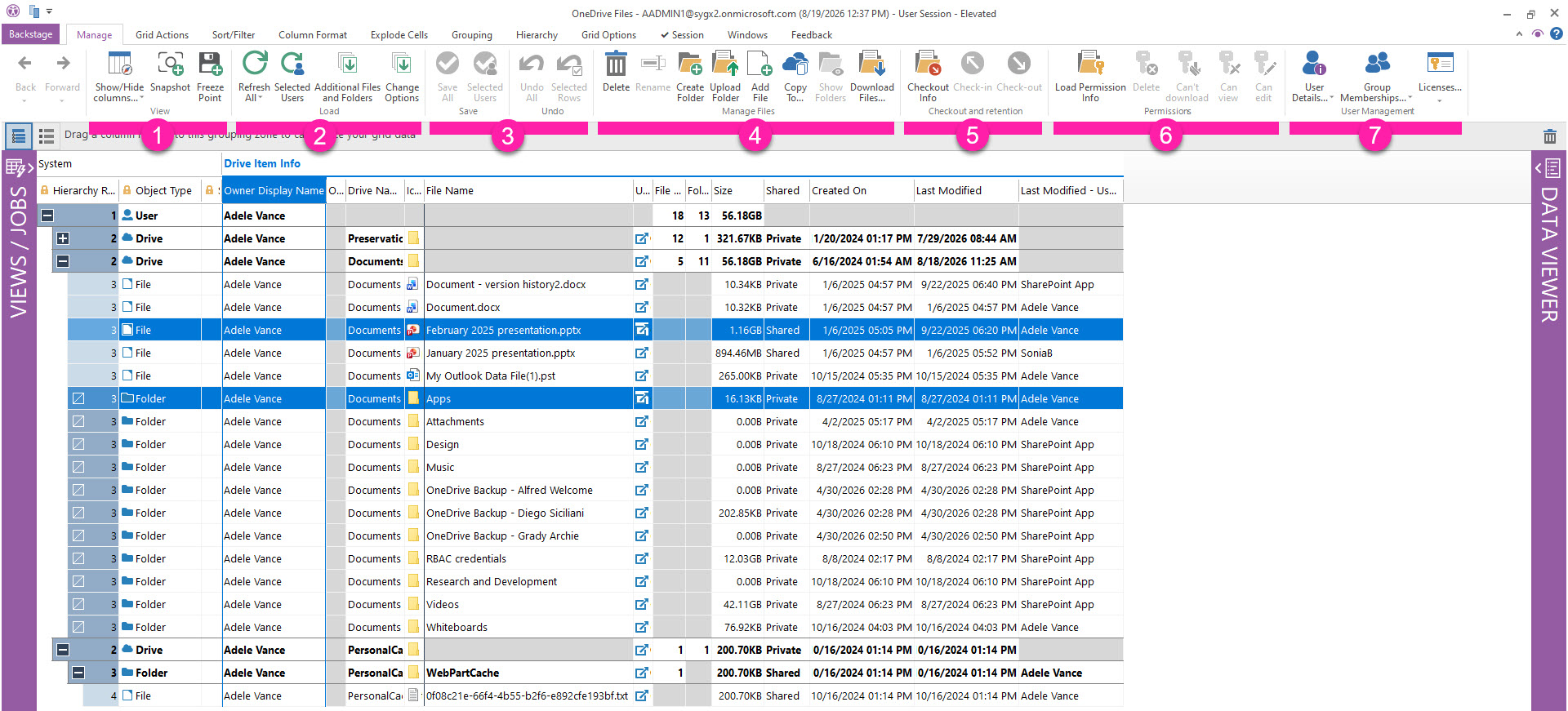The width and height of the screenshot is (1568, 711).
Task: Tick checkbox on OneDrive Backup - Alfred Welcome row
Action: 78,491
